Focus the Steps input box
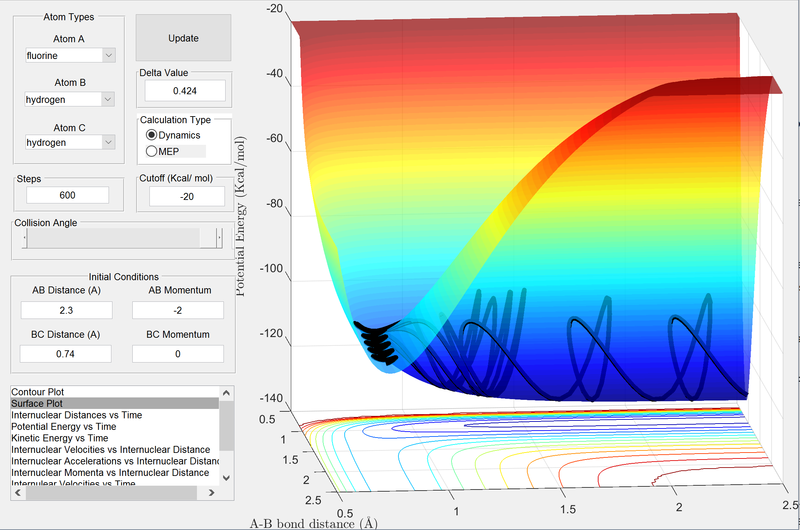This screenshot has height=530, width=800. pyautogui.click(x=69, y=196)
